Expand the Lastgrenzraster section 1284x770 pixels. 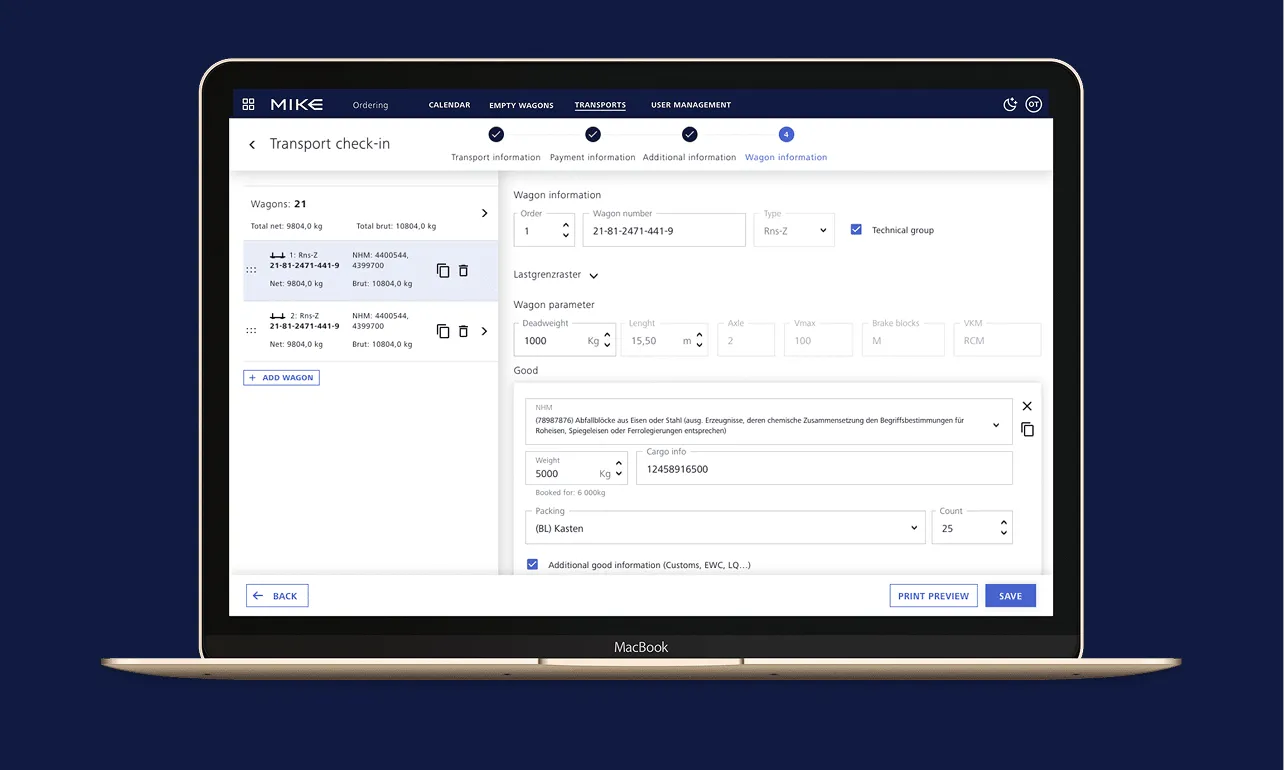tap(593, 276)
